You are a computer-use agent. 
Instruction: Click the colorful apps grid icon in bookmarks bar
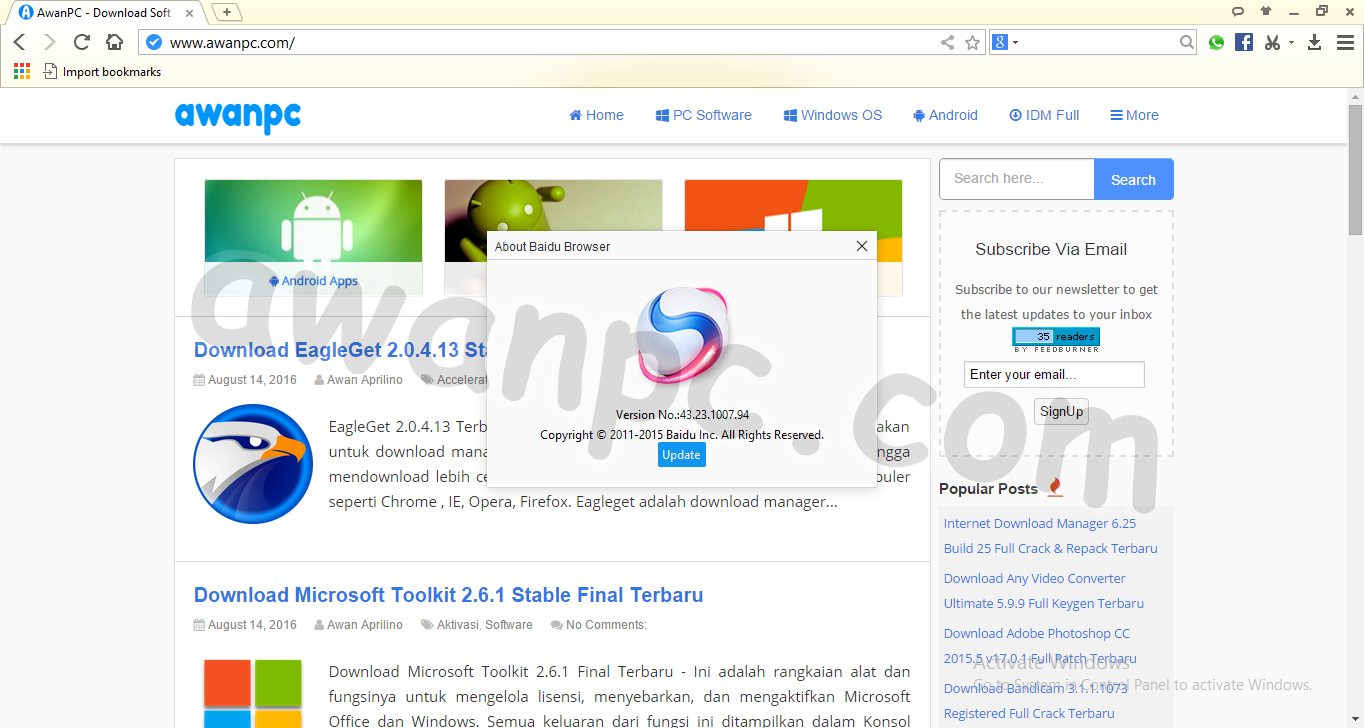point(21,71)
